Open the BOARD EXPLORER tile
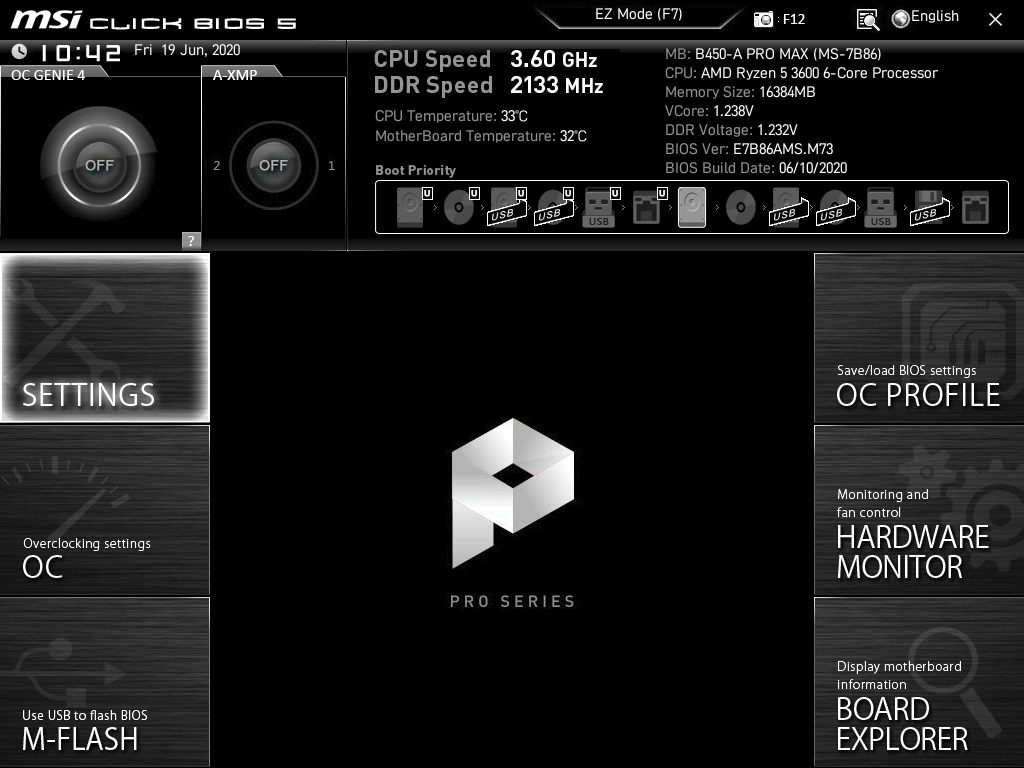This screenshot has width=1024, height=768. [x=919, y=682]
